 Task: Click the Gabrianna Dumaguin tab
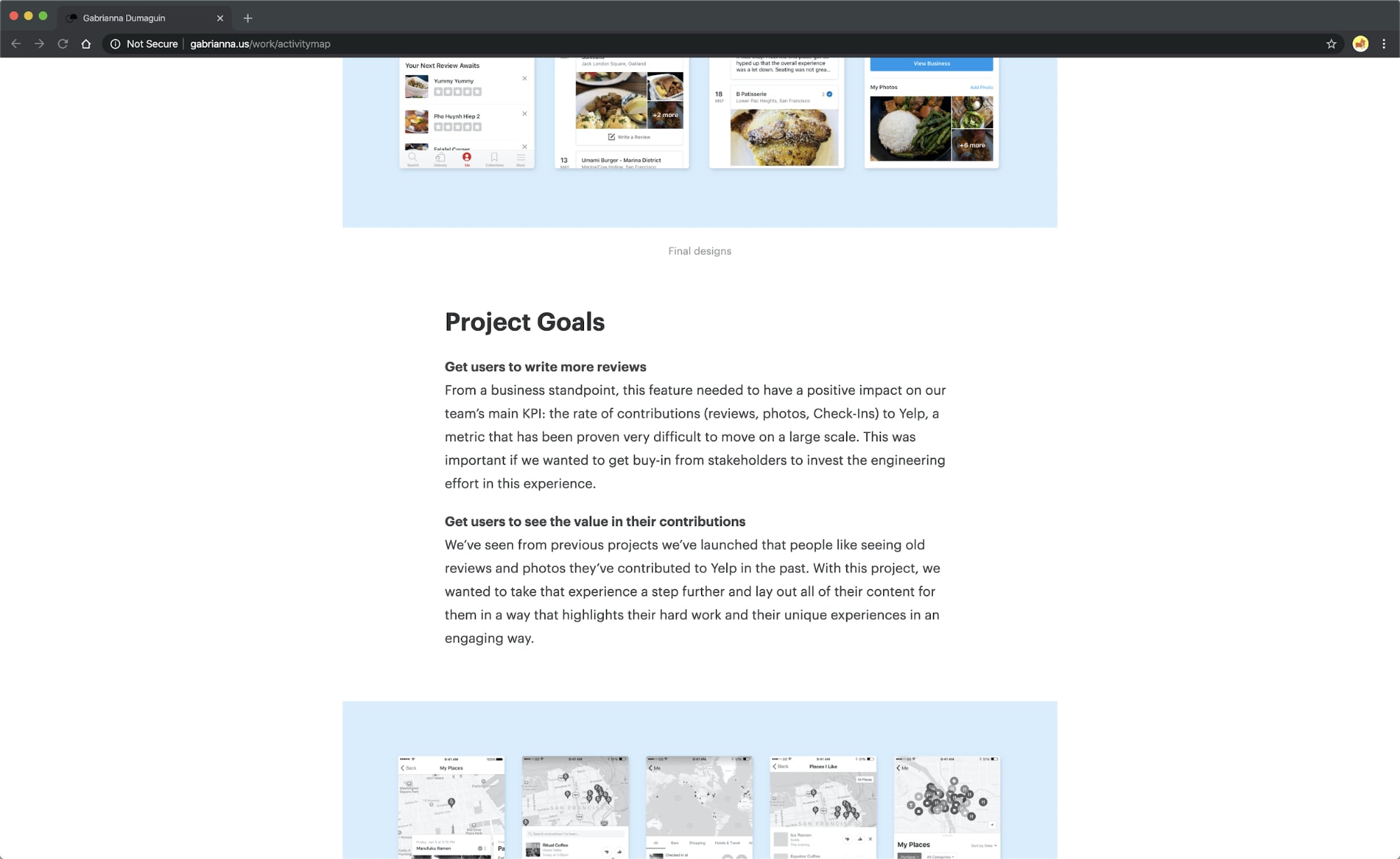pyautogui.click(x=145, y=17)
